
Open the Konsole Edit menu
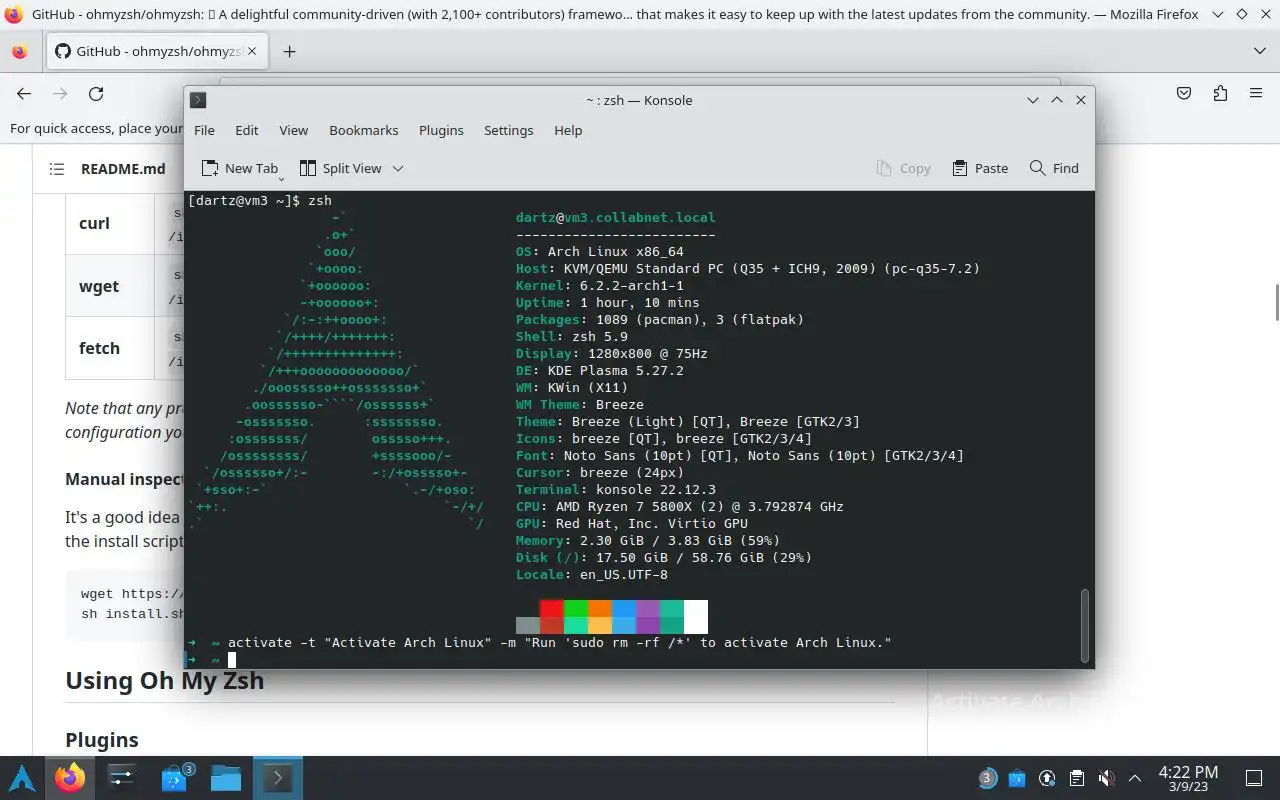point(247,130)
